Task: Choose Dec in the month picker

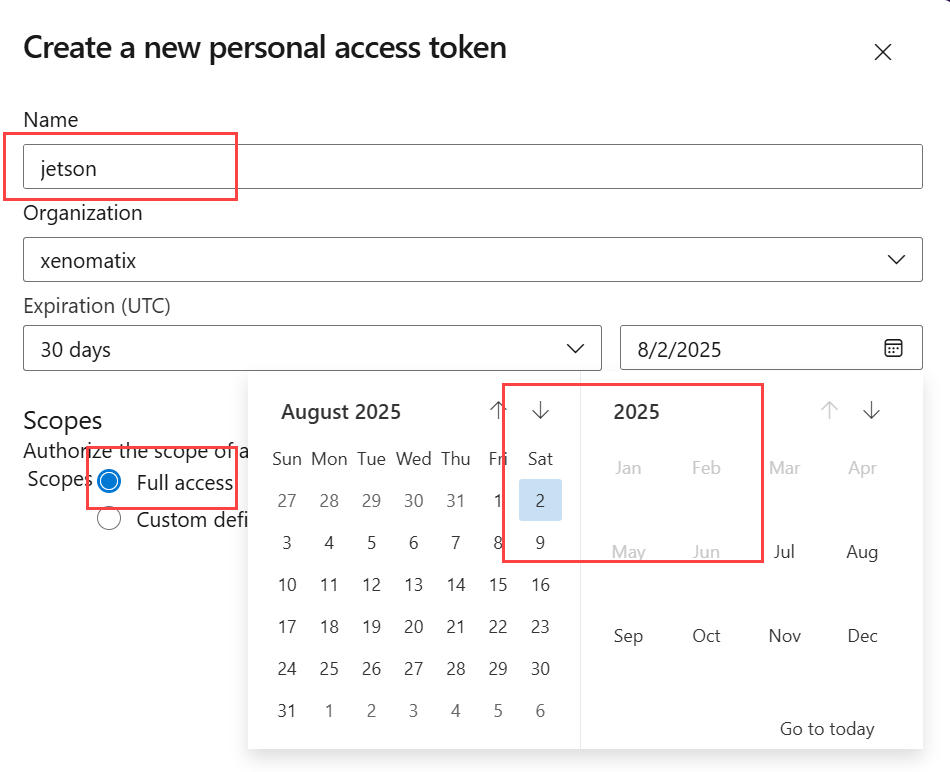Action: coord(862,636)
